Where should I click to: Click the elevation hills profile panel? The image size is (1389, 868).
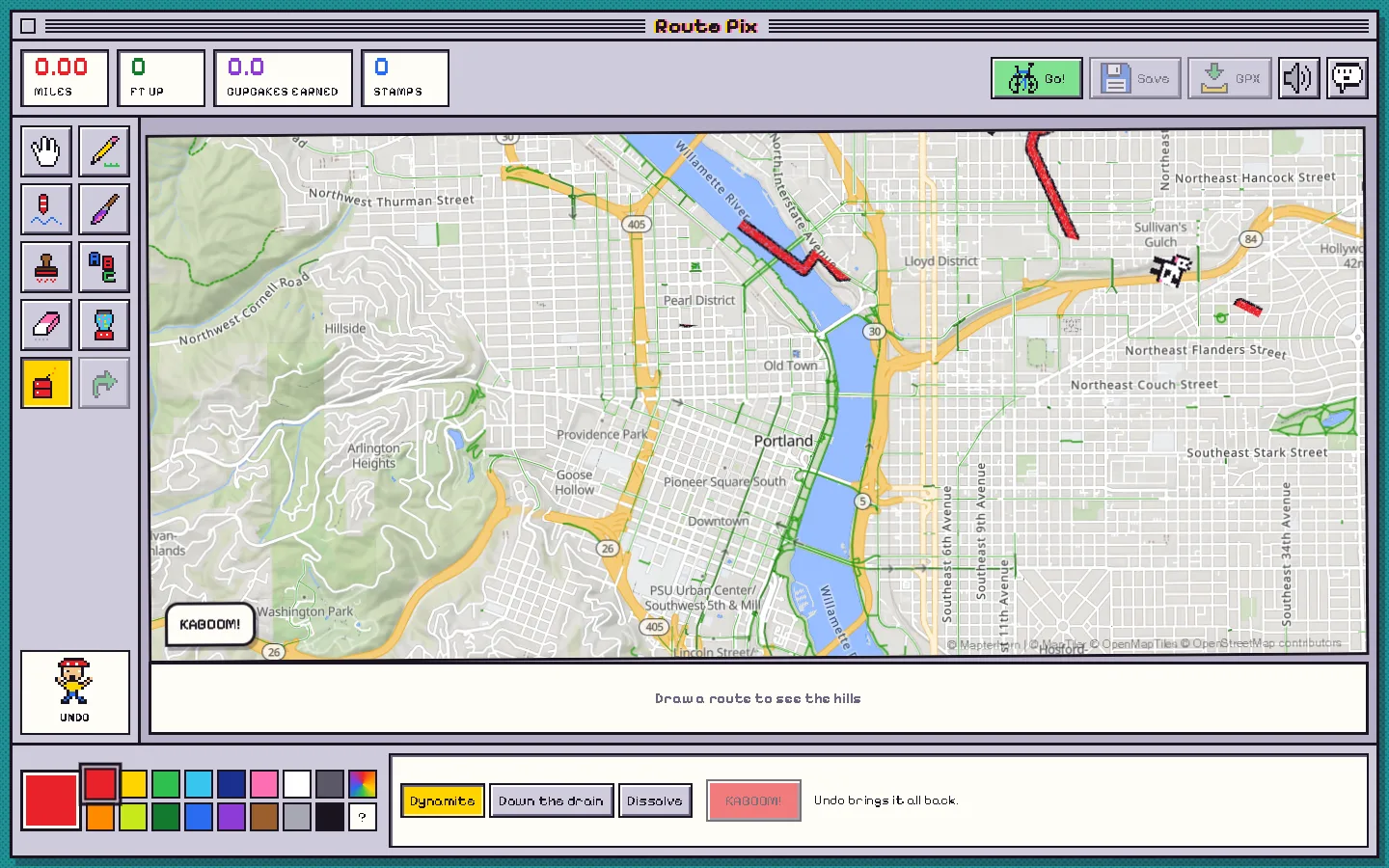tap(758, 698)
